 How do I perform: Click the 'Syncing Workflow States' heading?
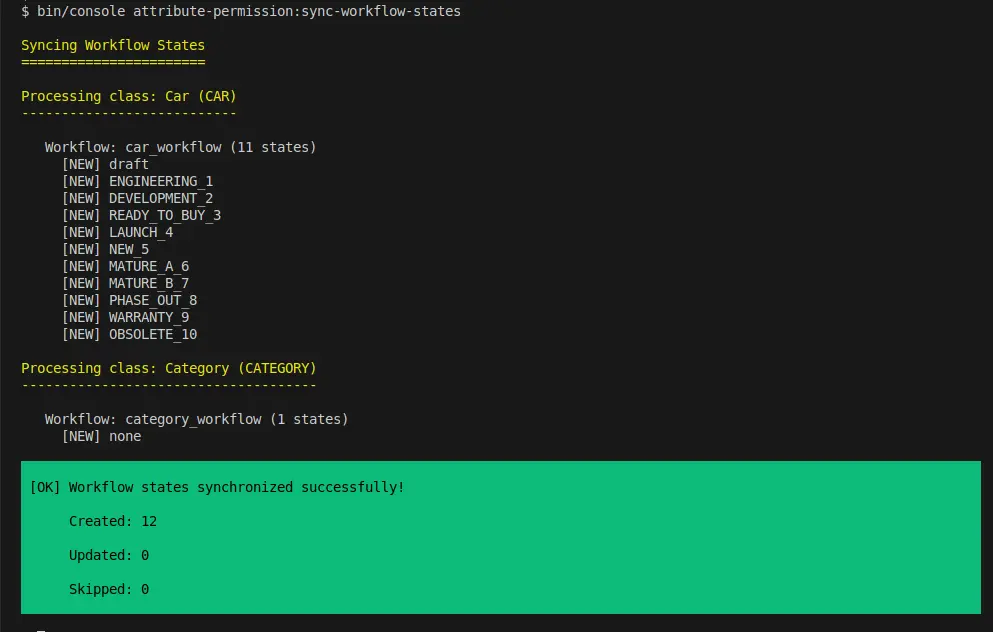click(x=113, y=46)
